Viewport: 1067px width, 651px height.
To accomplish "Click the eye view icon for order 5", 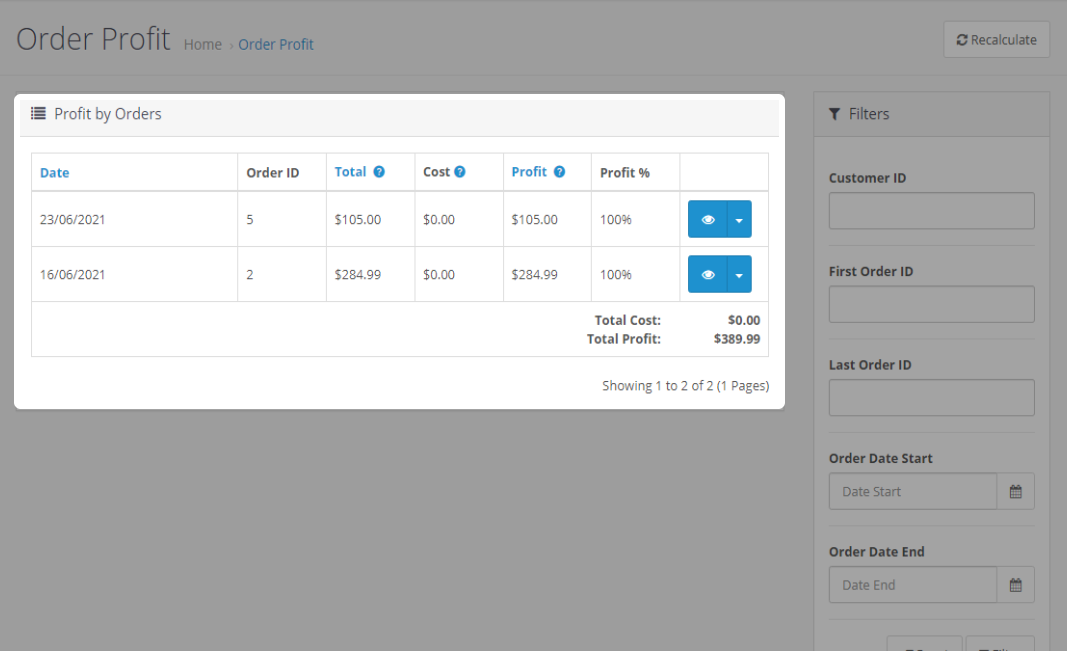I will pos(708,220).
